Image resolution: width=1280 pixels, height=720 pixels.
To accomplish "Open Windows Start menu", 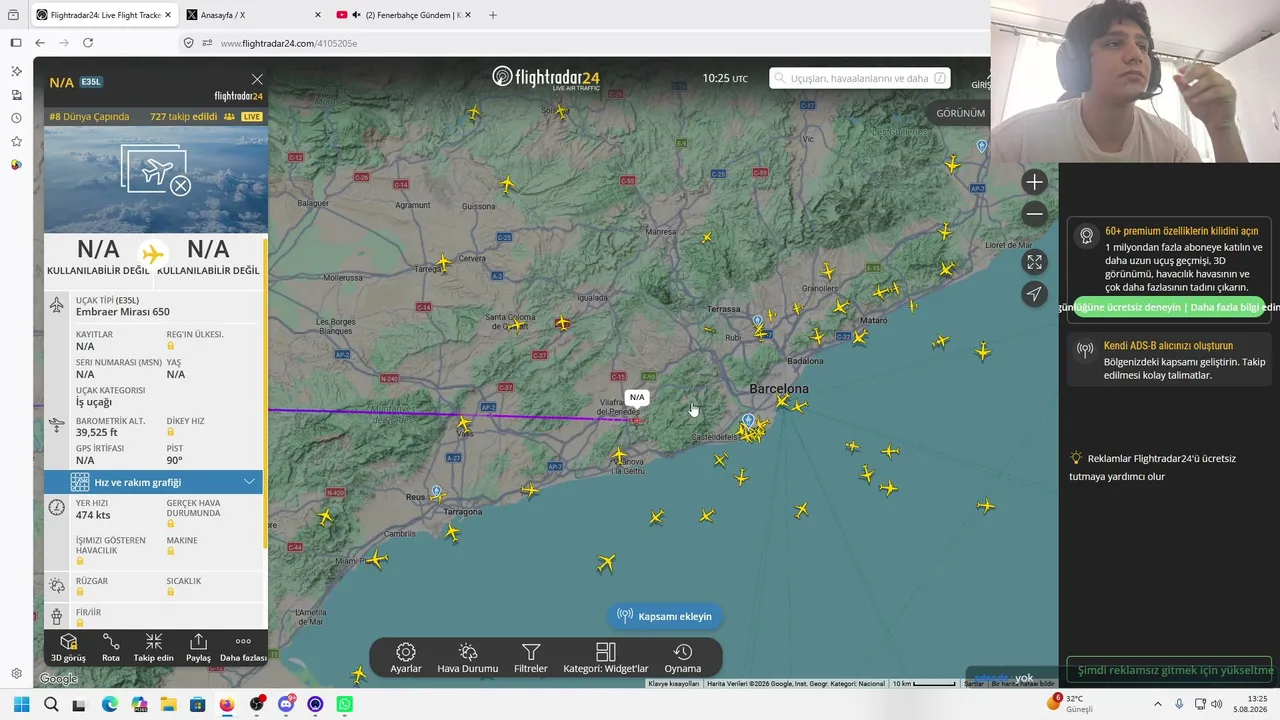I will [21, 704].
